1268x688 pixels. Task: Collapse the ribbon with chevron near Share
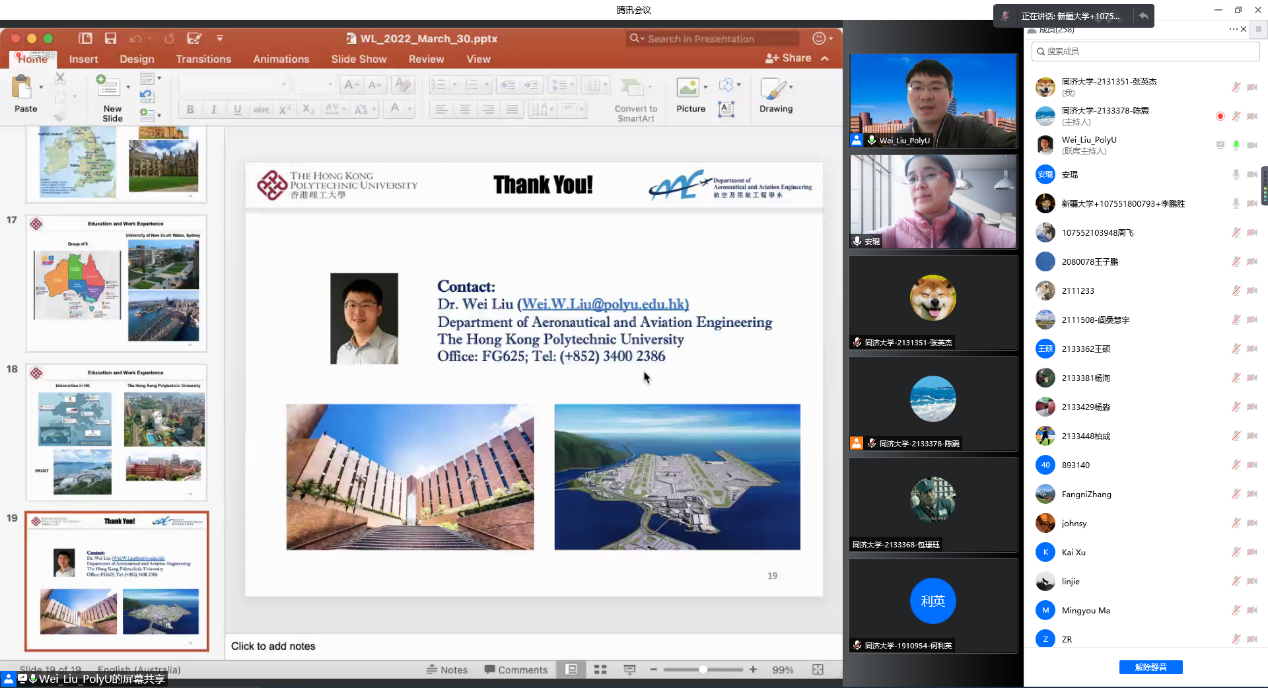click(x=827, y=59)
